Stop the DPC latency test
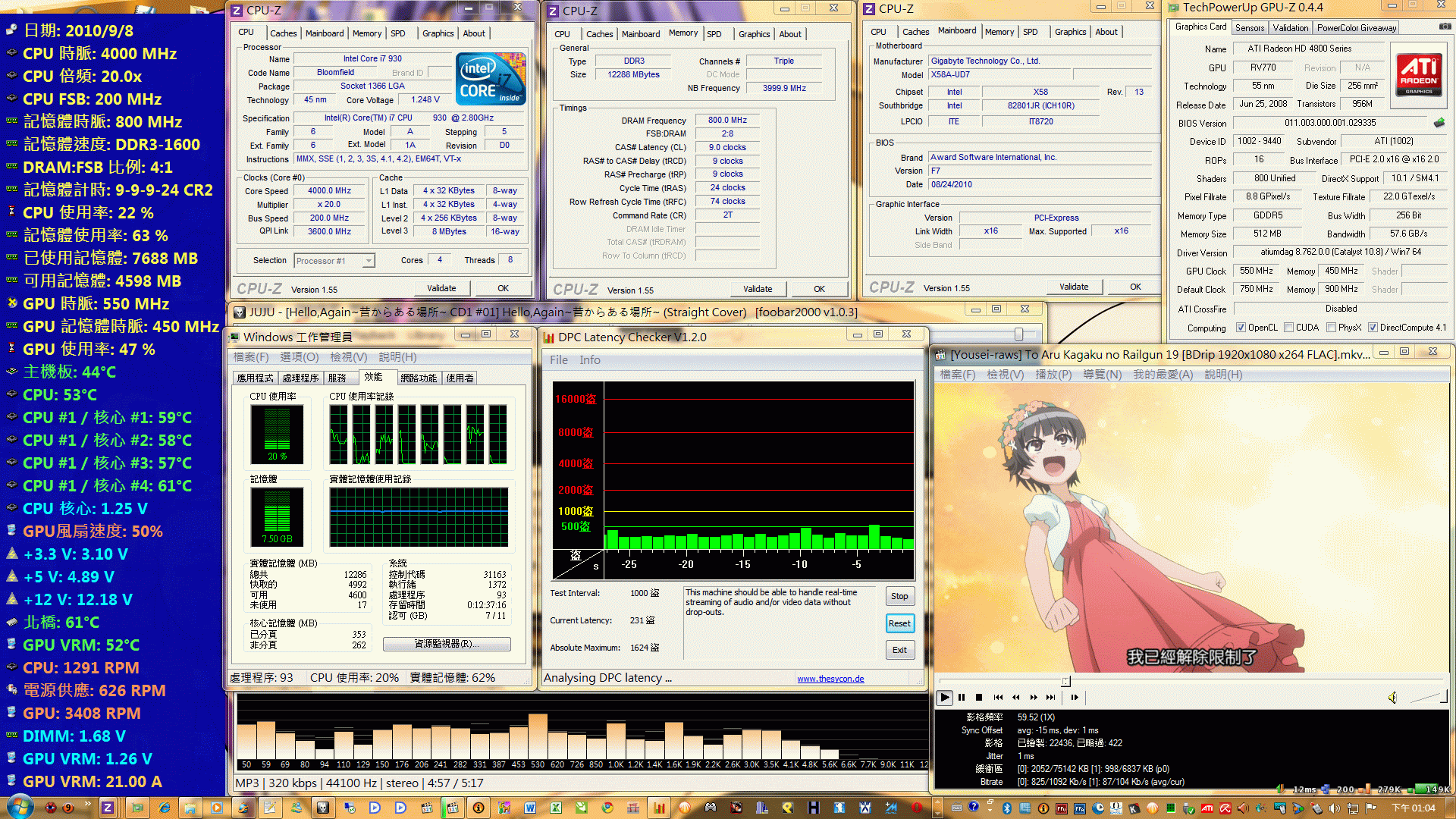 [899, 596]
